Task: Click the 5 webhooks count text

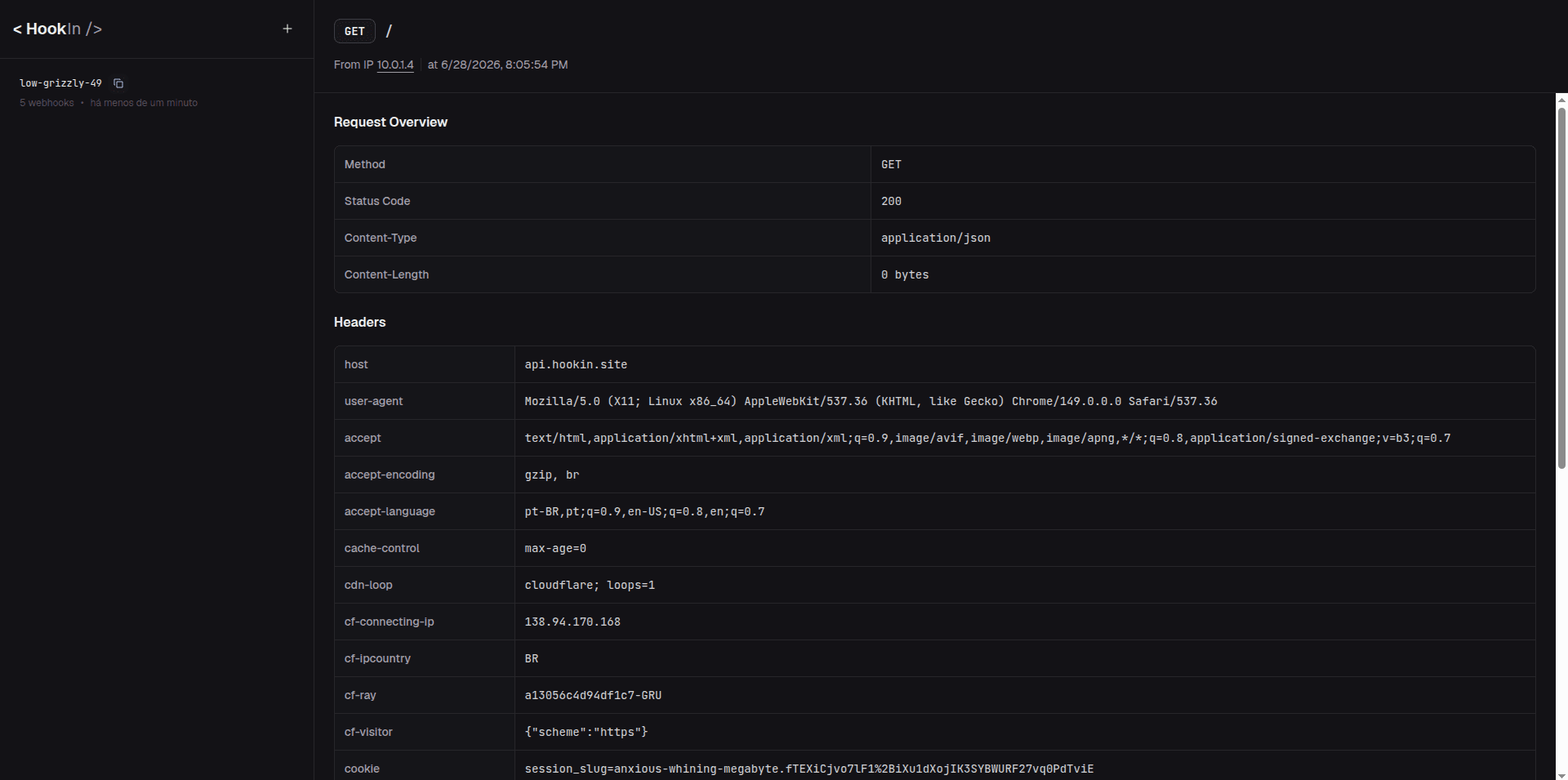Action: point(47,103)
